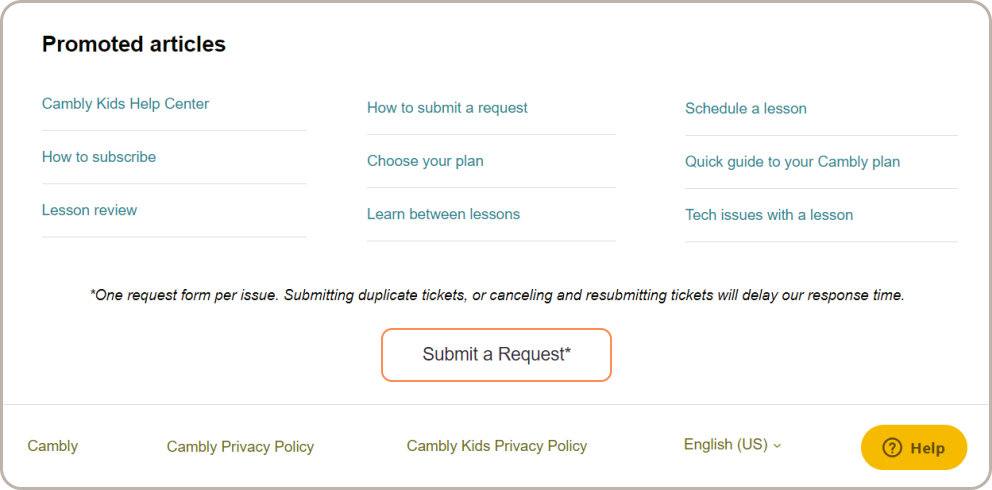Click the Promoted articles heading

tap(134, 44)
